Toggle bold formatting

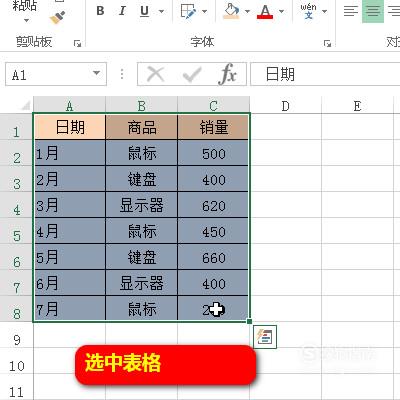100,11
